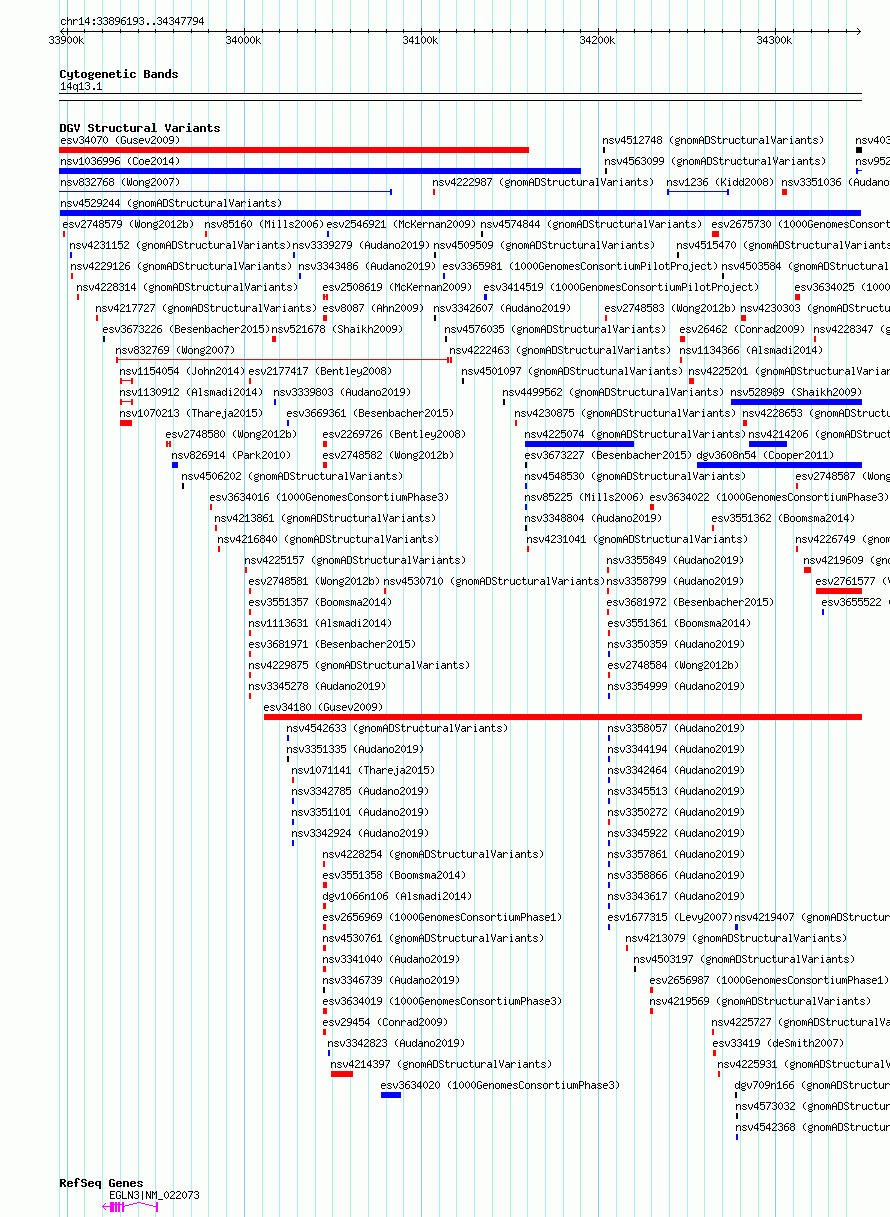890x1217 pixels.
Task: Click the chr14:33896193..34347794 region label
Action: point(132,20)
